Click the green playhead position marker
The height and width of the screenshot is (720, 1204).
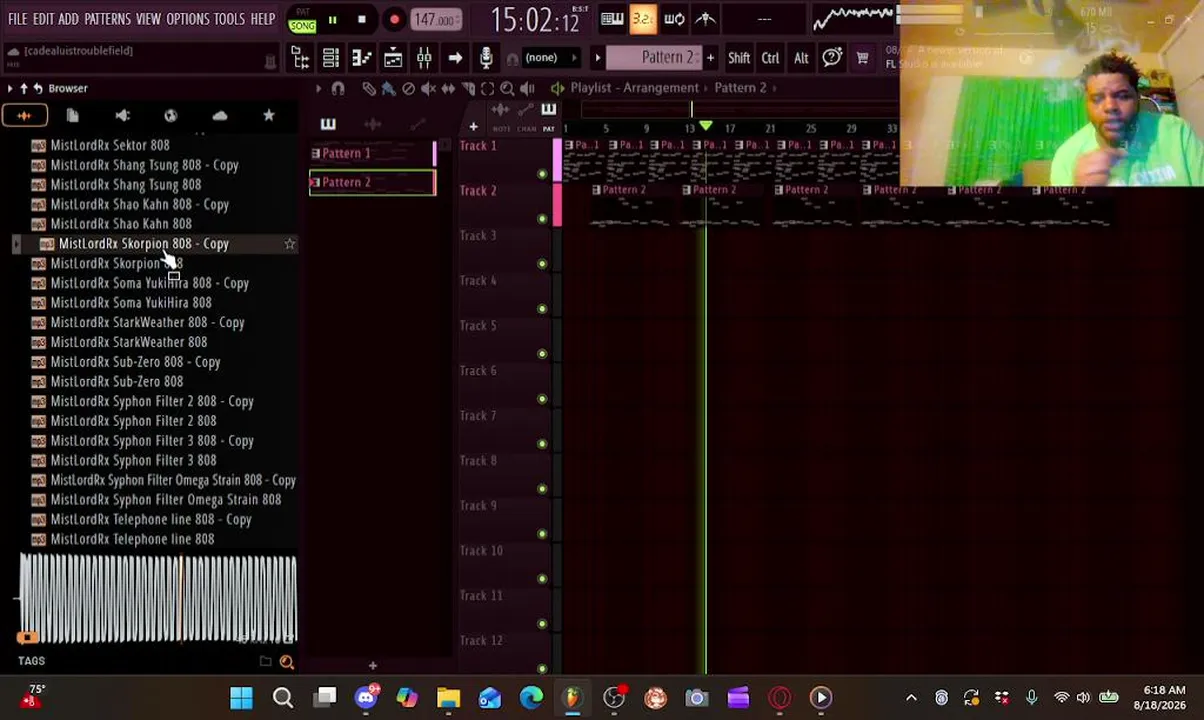pyautogui.click(x=706, y=126)
